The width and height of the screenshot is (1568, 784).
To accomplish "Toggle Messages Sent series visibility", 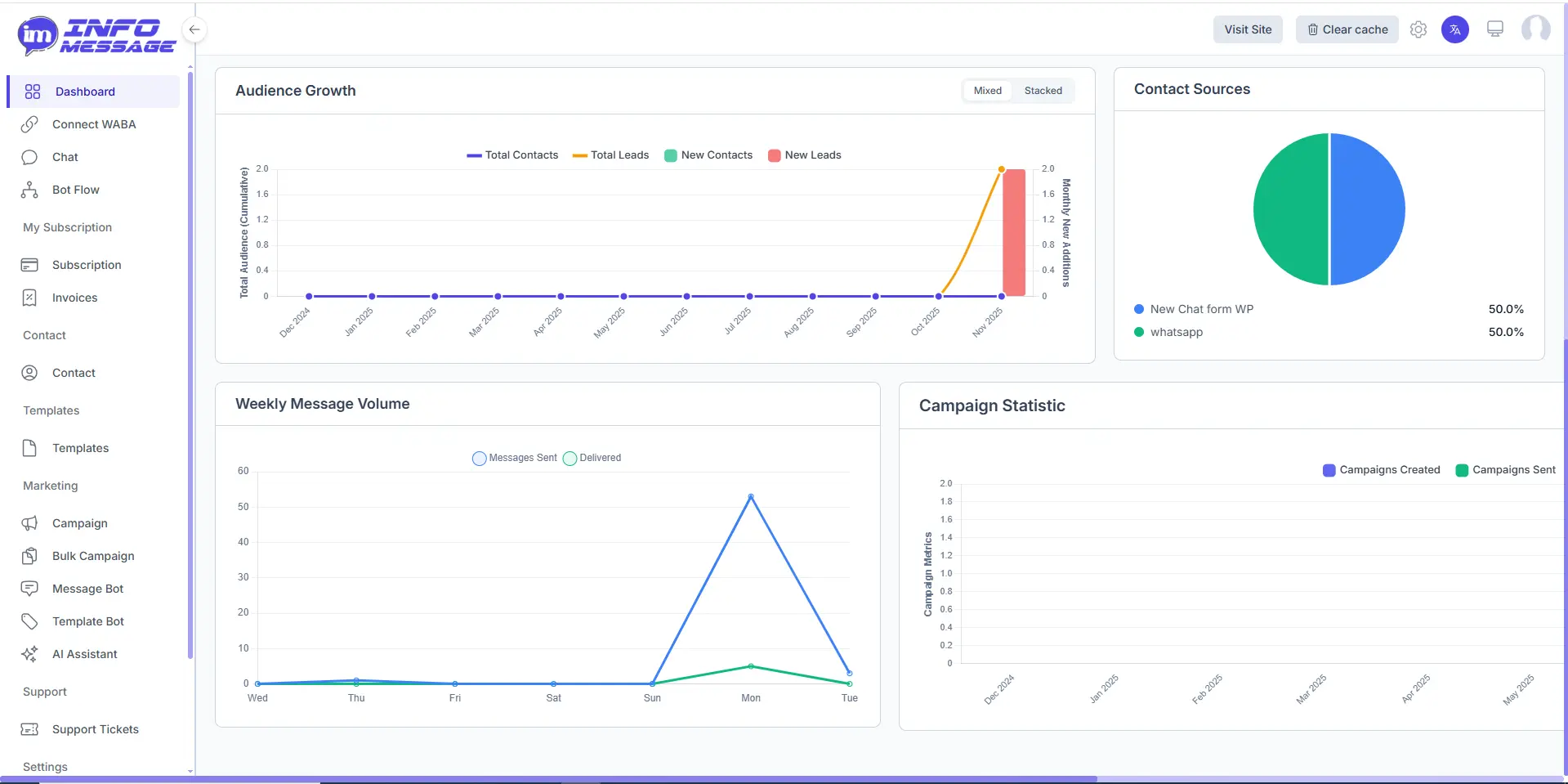I will (x=515, y=458).
